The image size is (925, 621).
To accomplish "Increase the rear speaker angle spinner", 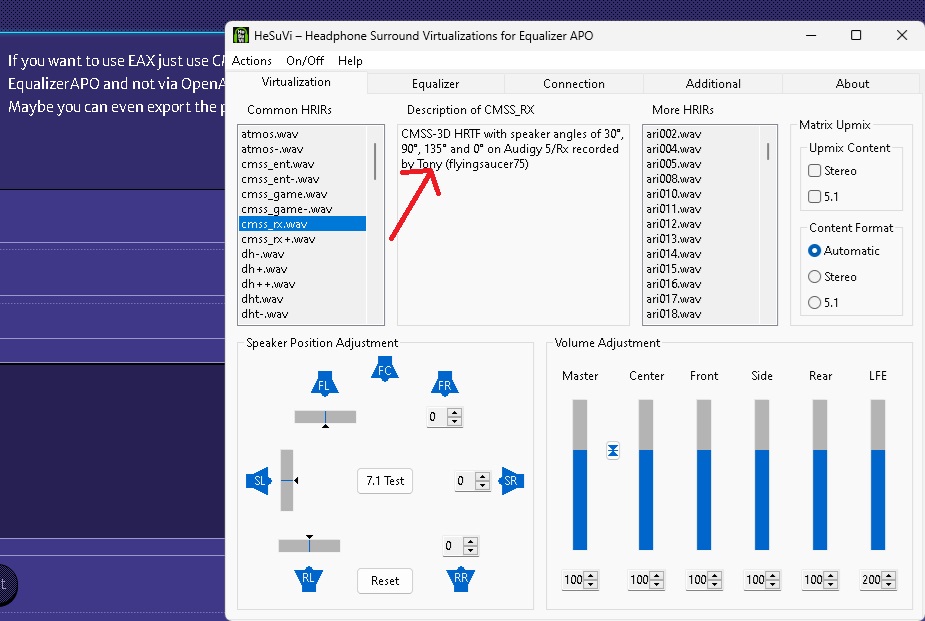I will coord(470,542).
